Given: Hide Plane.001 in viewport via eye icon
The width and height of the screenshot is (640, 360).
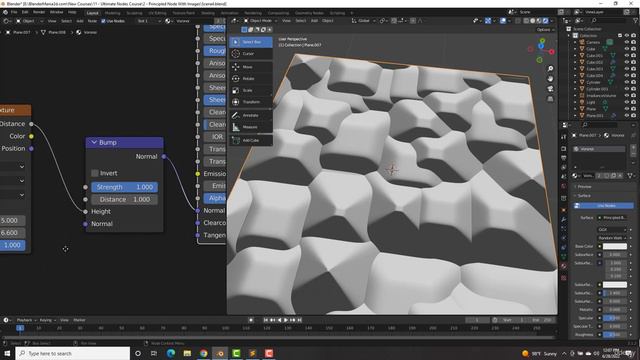Looking at the screenshot, I should coord(627,116).
